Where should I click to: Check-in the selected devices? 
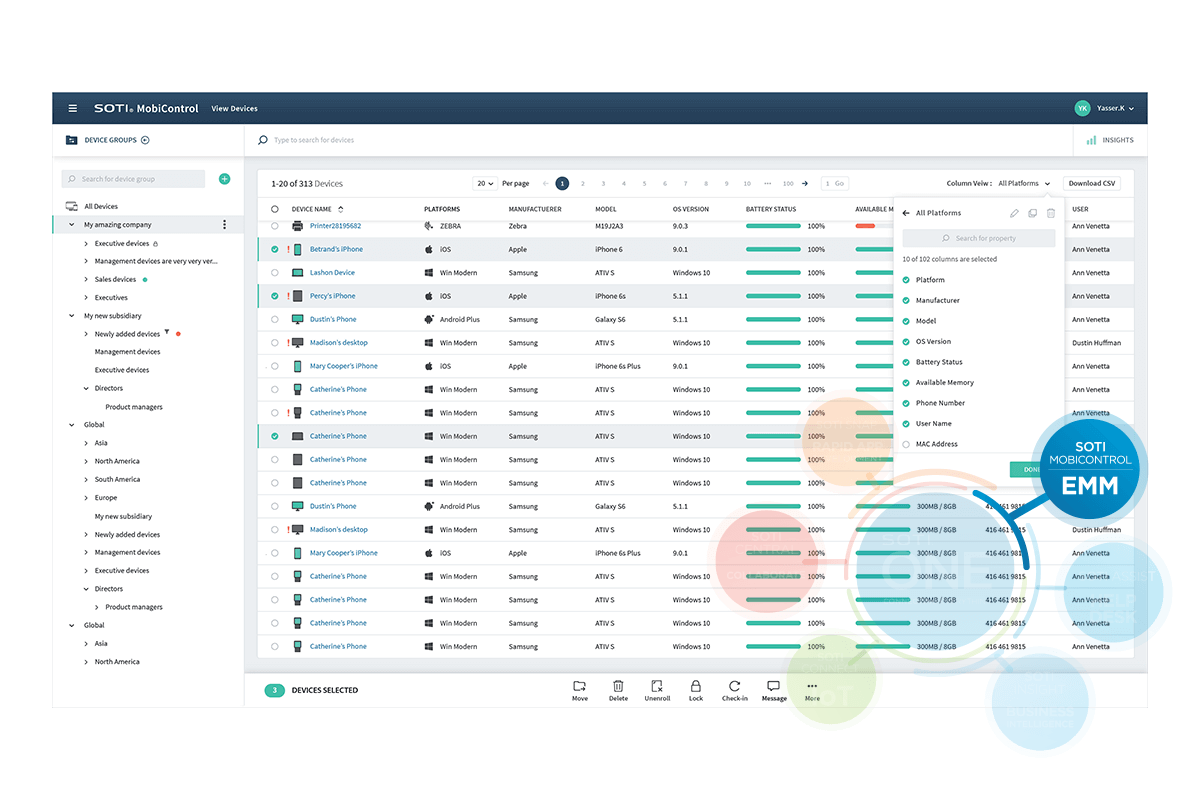(734, 690)
